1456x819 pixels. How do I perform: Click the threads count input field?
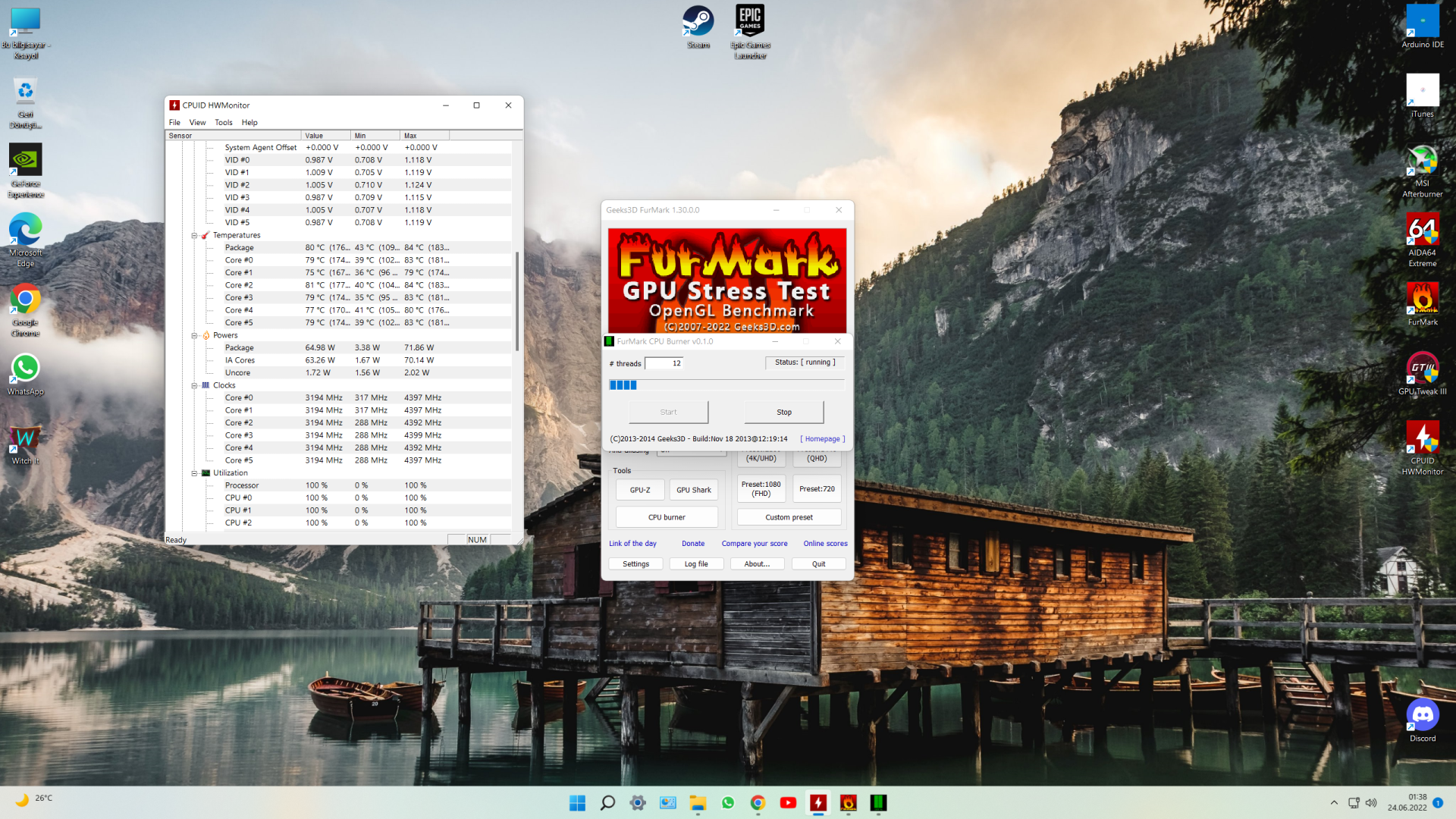click(664, 363)
